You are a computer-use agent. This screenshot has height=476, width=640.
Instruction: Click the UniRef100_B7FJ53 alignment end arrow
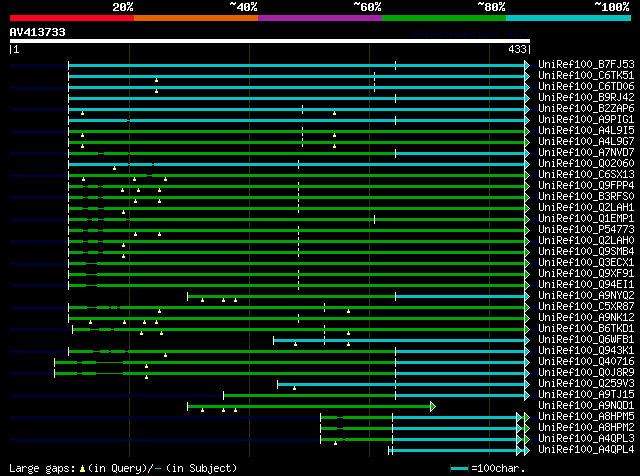point(527,65)
